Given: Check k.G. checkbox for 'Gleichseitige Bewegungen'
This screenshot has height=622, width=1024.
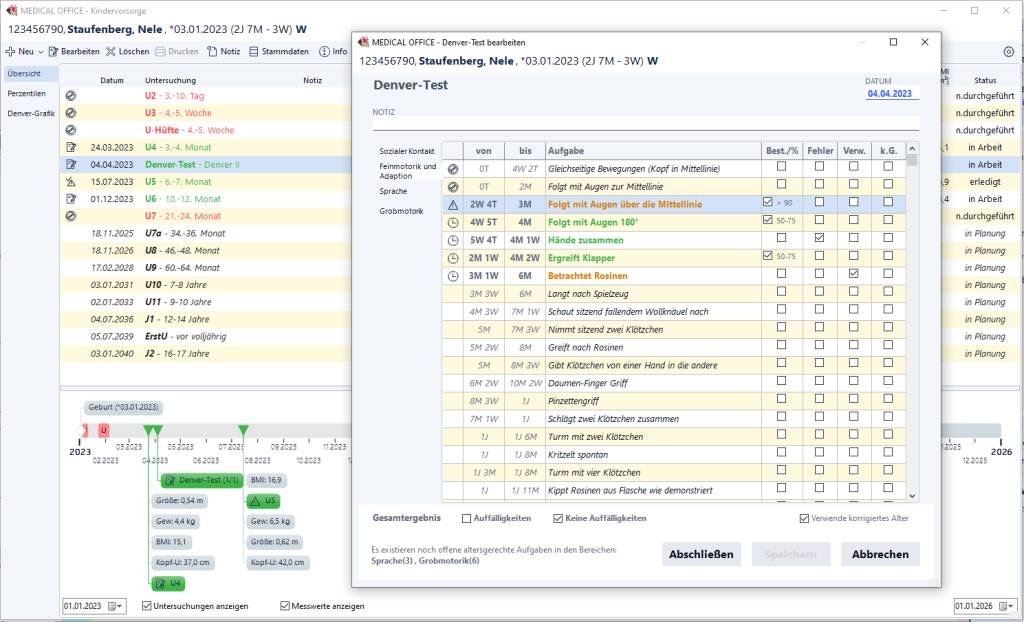Looking at the screenshot, I should (888, 167).
